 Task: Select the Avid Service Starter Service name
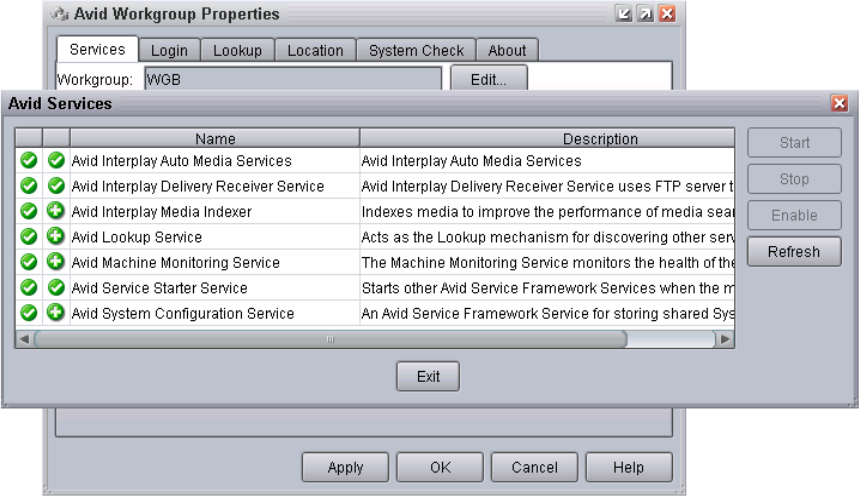coord(160,288)
